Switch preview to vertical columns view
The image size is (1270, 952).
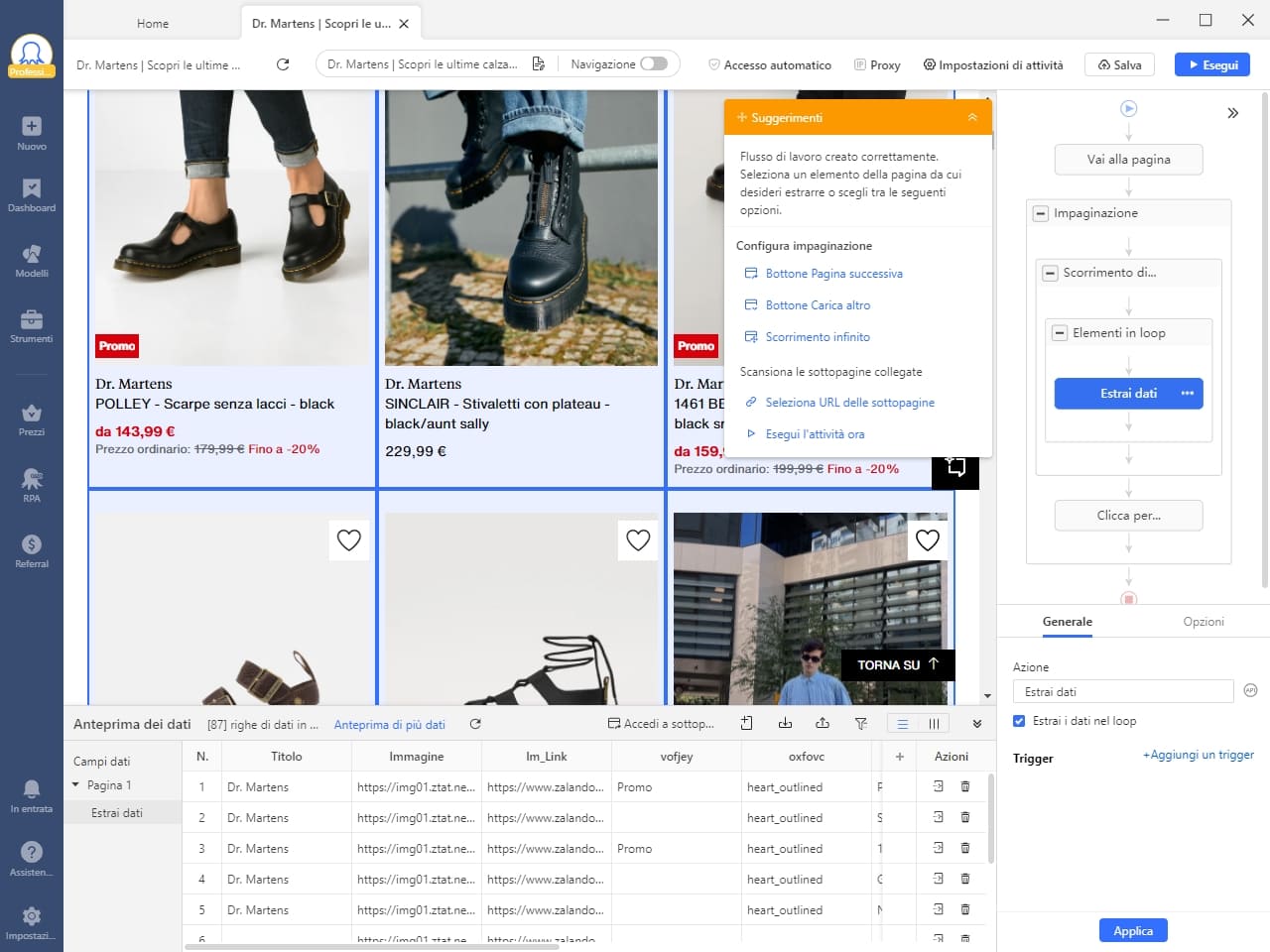934,724
